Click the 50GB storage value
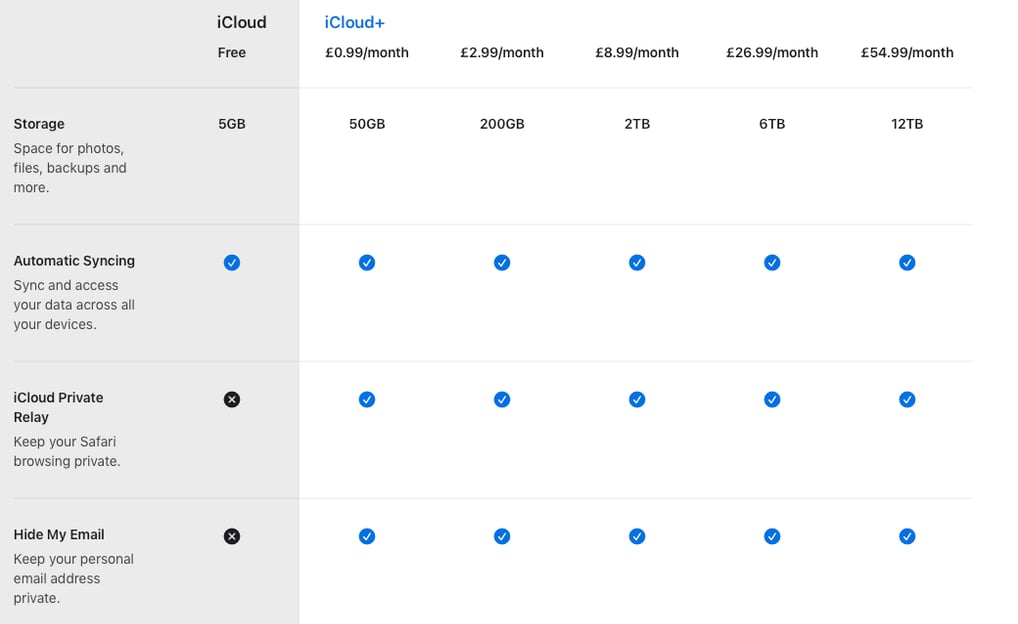This screenshot has height=624, width=1018. [x=367, y=124]
